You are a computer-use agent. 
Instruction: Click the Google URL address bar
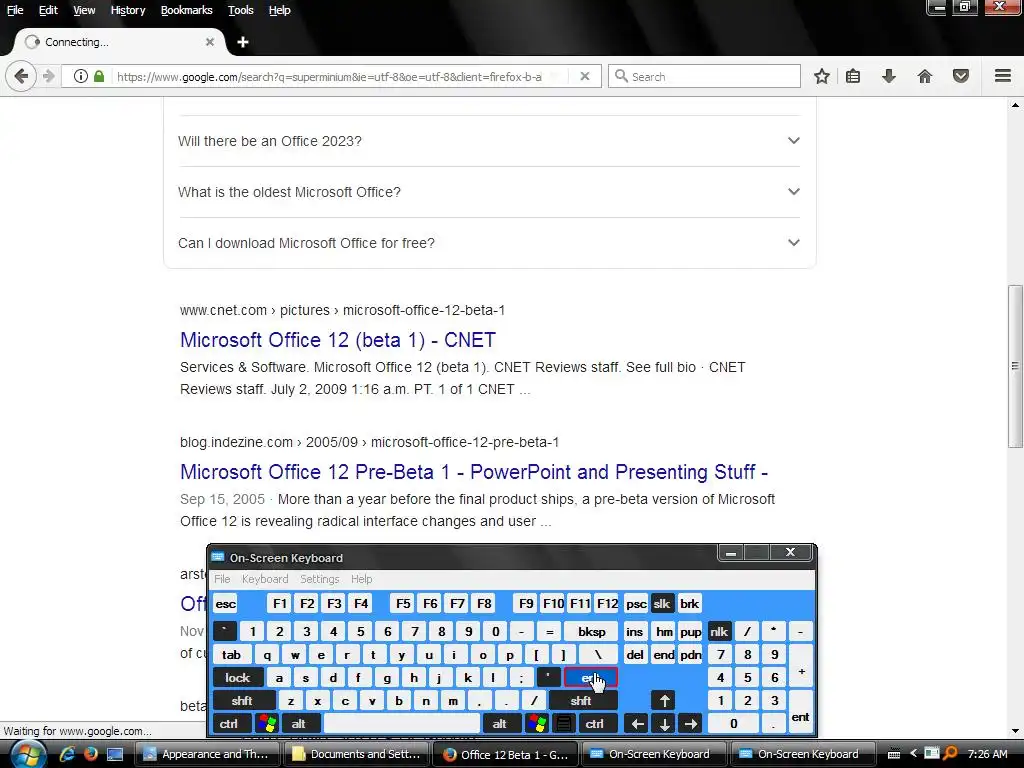coord(333,76)
